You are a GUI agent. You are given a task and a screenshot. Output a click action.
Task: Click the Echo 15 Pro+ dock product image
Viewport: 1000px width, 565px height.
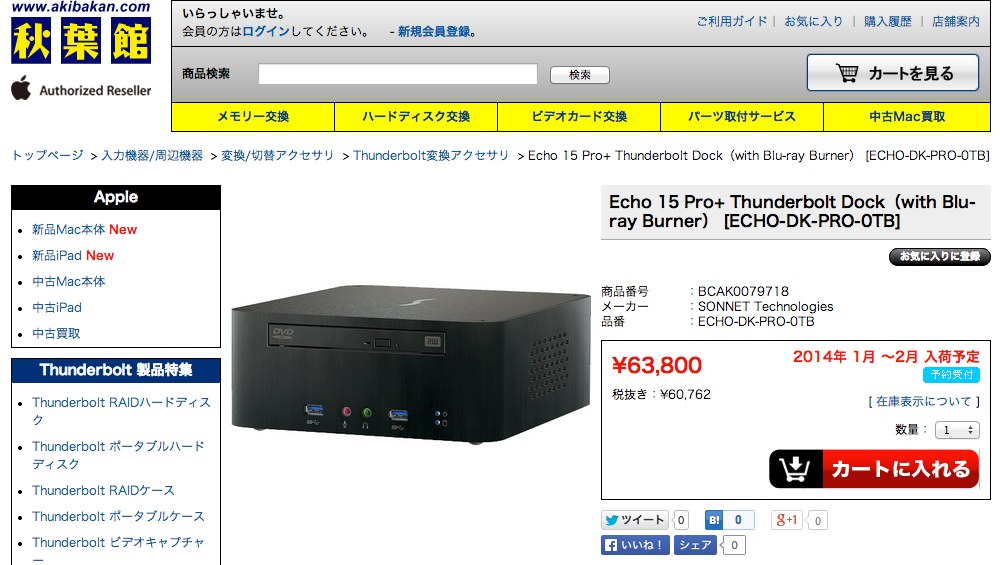pyautogui.click(x=411, y=363)
